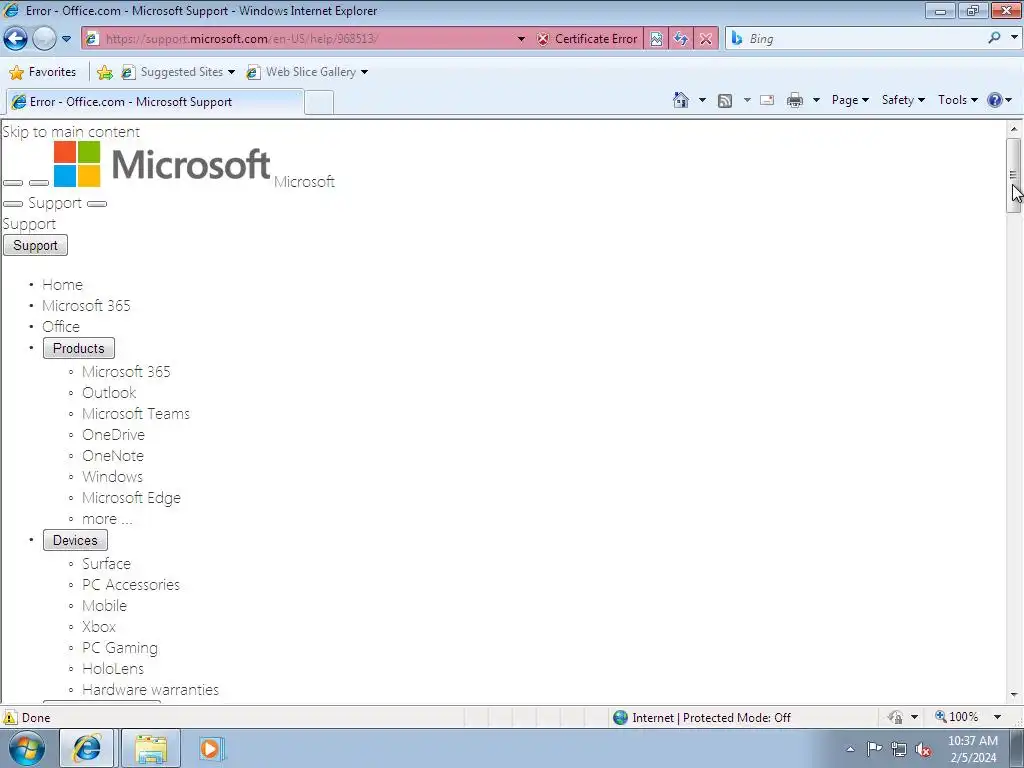
Task: Select the Error - Office.com tab
Action: point(155,102)
